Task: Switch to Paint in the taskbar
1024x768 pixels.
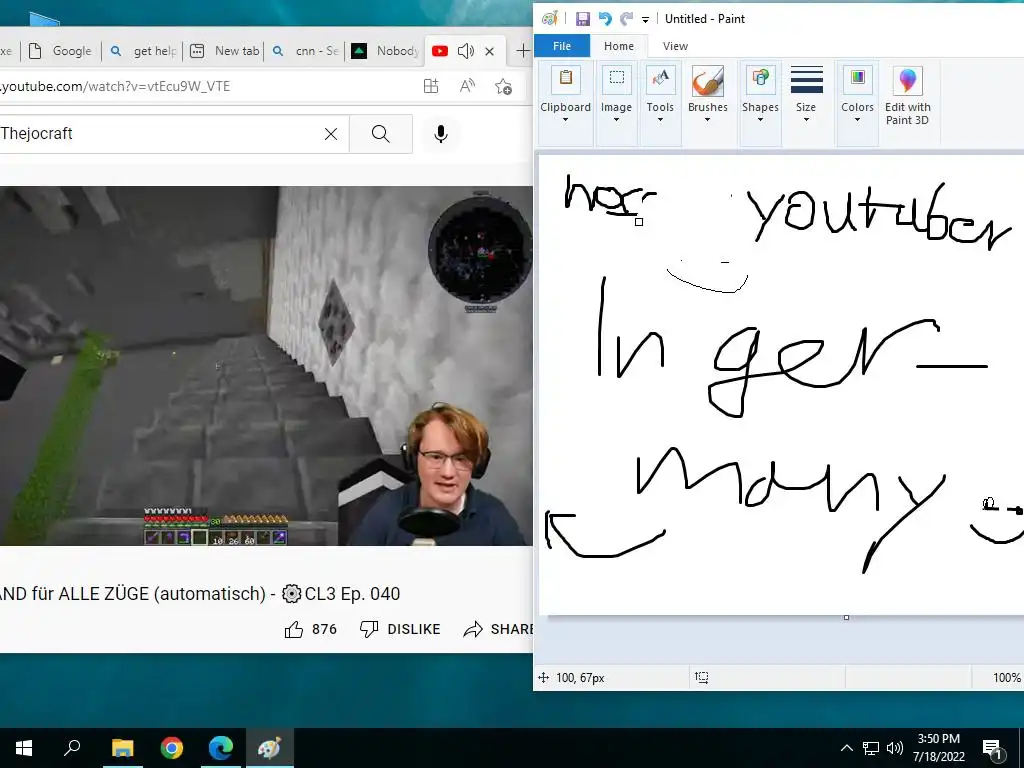Action: pyautogui.click(x=270, y=748)
